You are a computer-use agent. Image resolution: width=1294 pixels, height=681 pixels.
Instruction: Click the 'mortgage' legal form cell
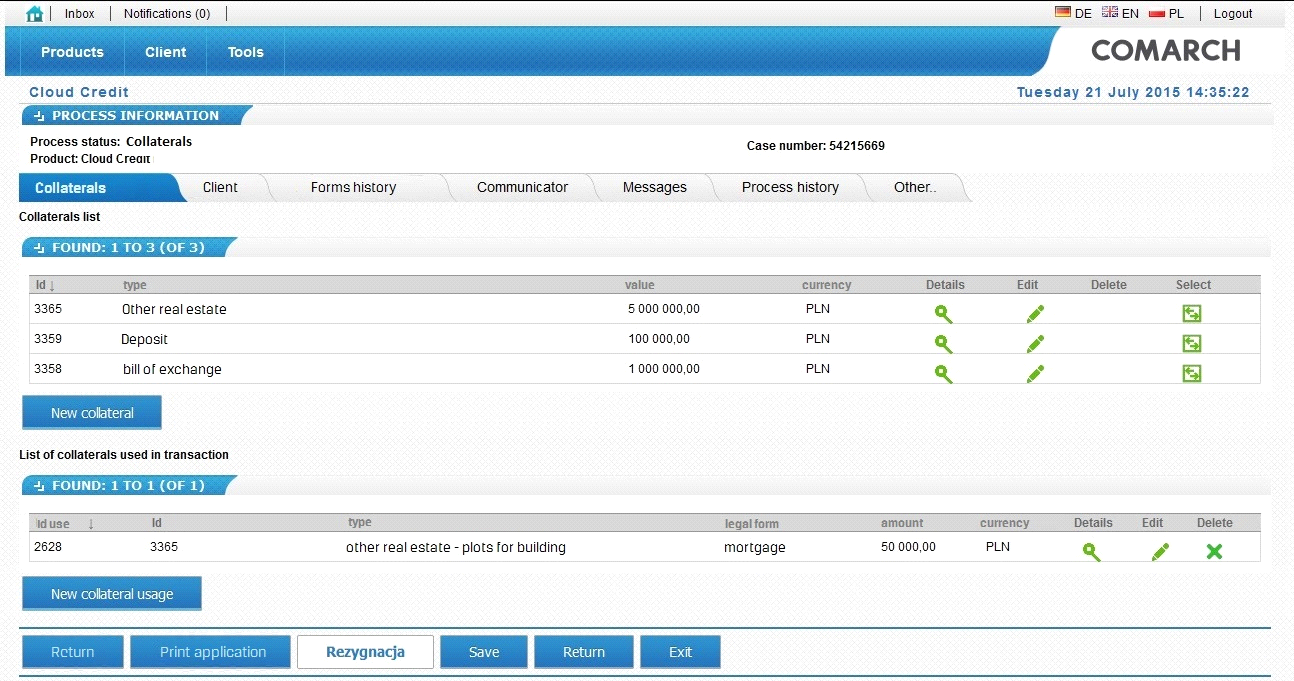point(755,547)
